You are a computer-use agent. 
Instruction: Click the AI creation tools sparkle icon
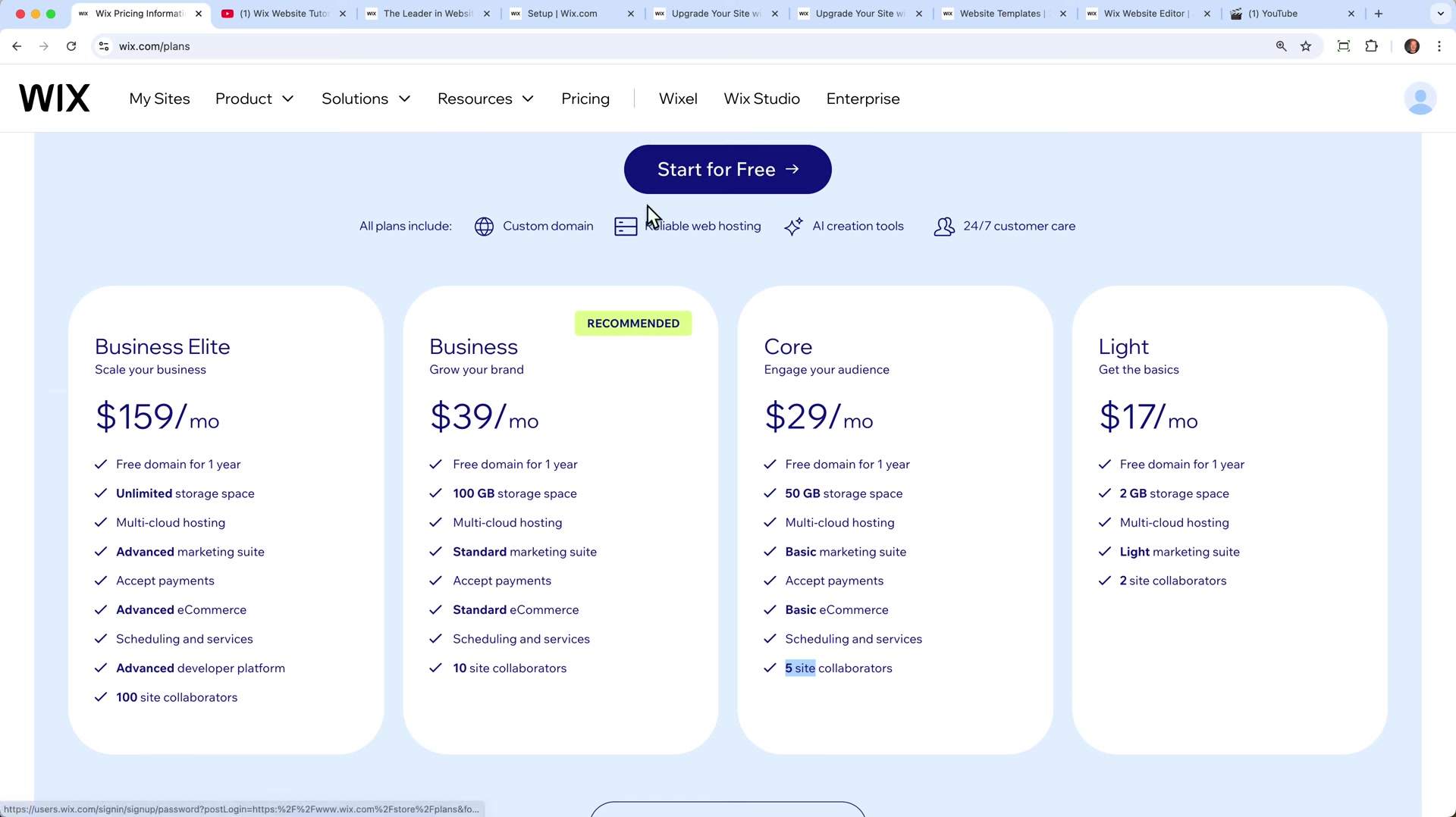[x=793, y=227]
